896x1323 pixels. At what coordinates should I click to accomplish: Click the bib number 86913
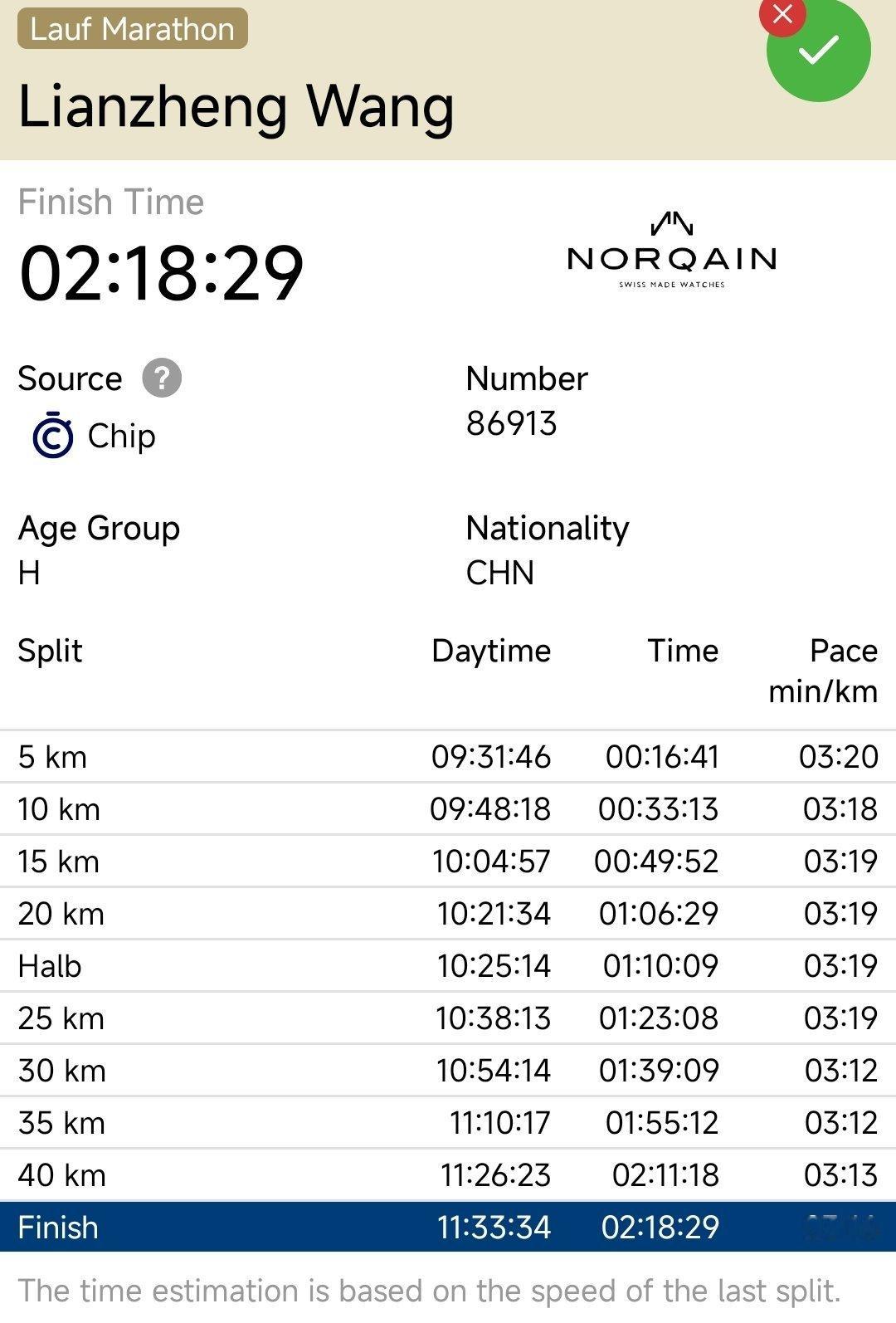511,423
